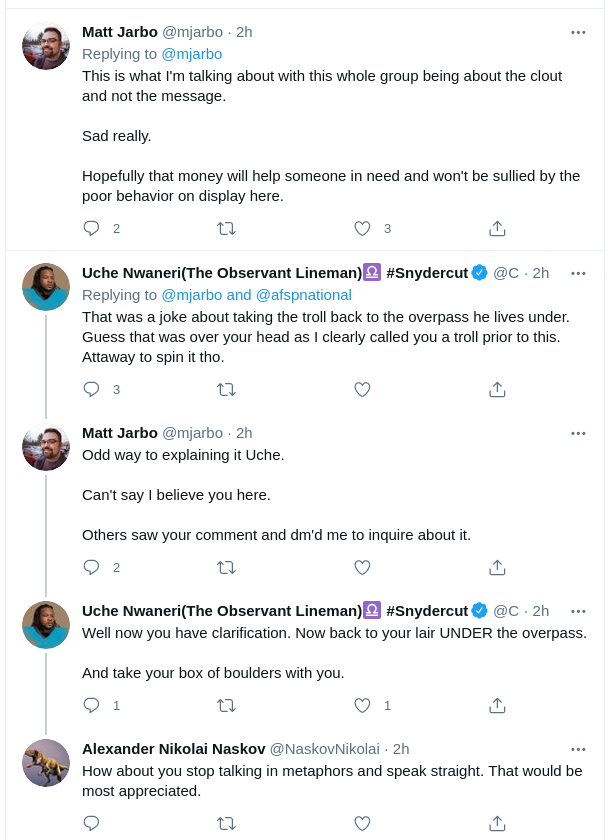The height and width of the screenshot is (840, 610).
Task: Retweet Alexander Naskov's metaphors tweet
Action: [227, 823]
